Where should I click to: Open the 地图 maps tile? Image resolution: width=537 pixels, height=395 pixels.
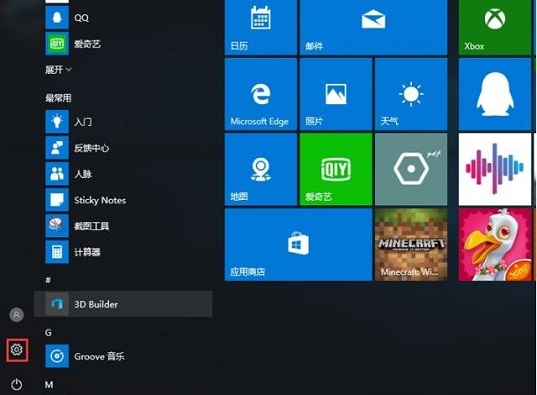[261, 169]
